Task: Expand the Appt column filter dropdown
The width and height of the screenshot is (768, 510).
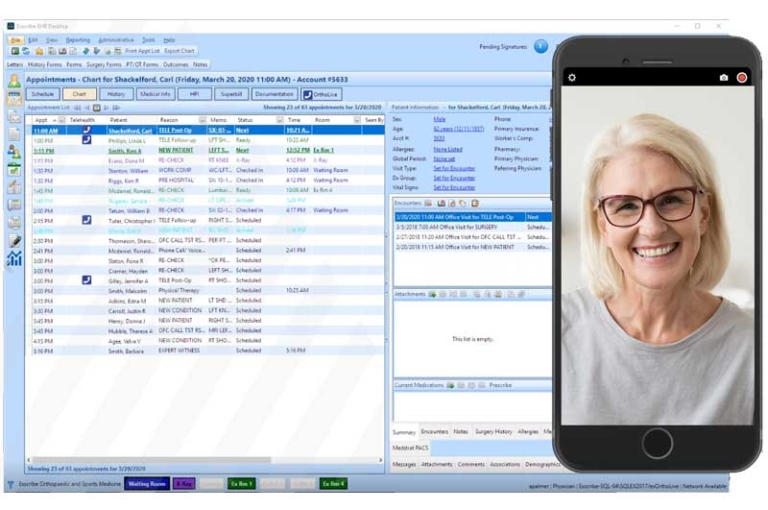Action: pos(61,120)
